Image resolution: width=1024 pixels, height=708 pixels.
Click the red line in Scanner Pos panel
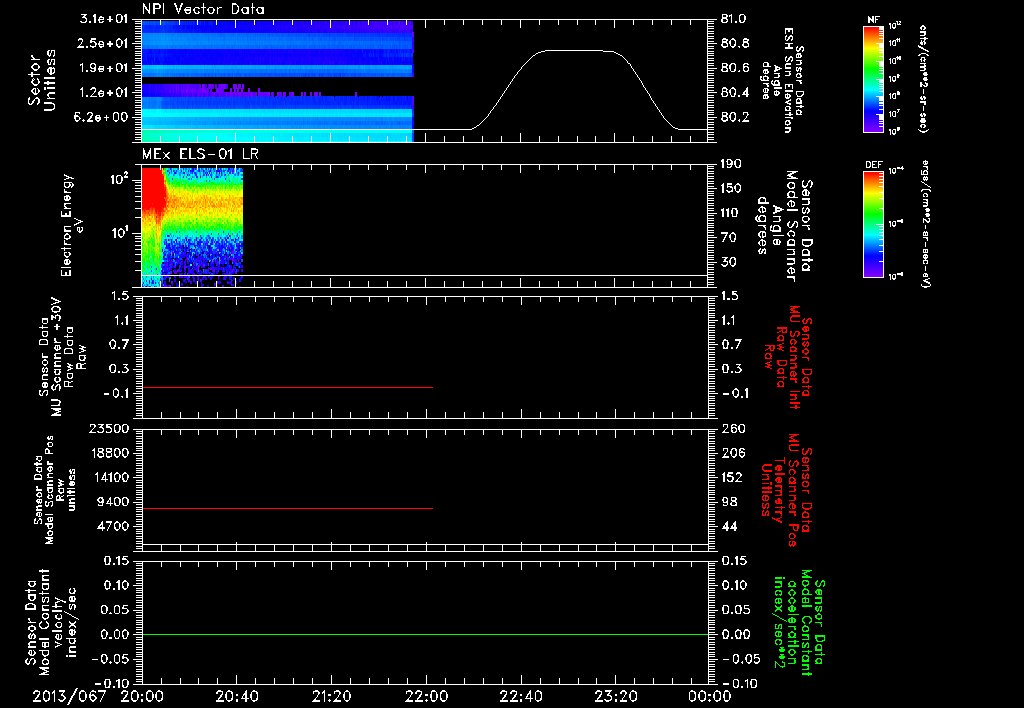[x=287, y=508]
